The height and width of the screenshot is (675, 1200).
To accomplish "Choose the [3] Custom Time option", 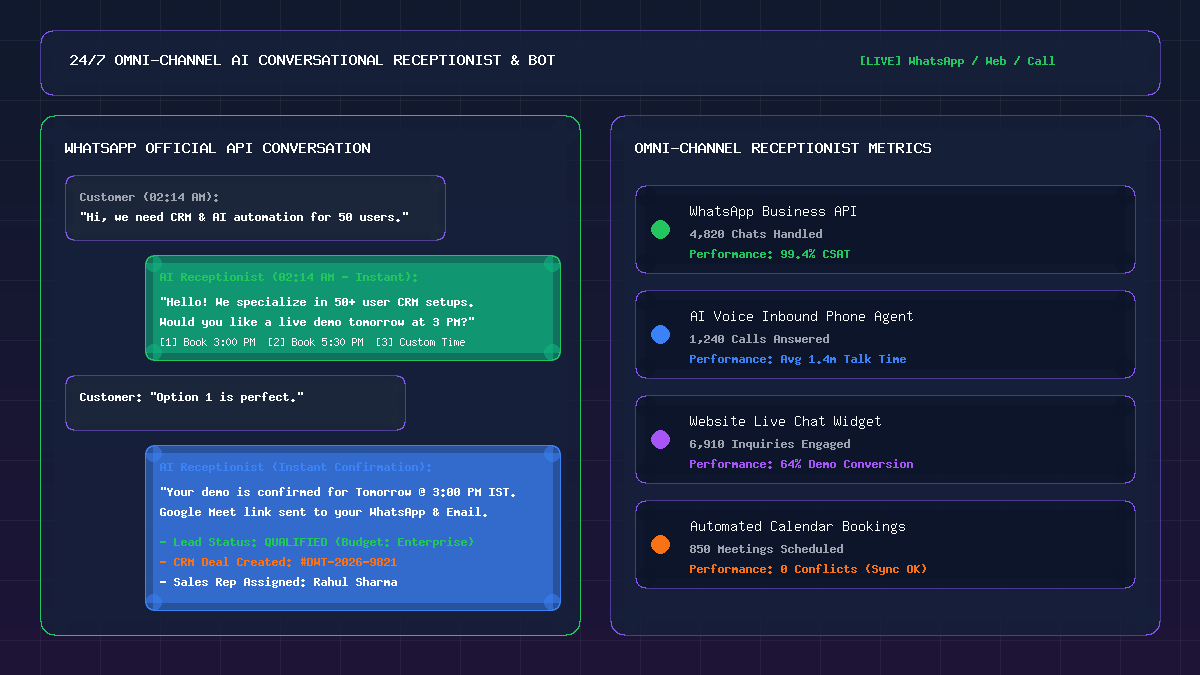I will tap(420, 343).
